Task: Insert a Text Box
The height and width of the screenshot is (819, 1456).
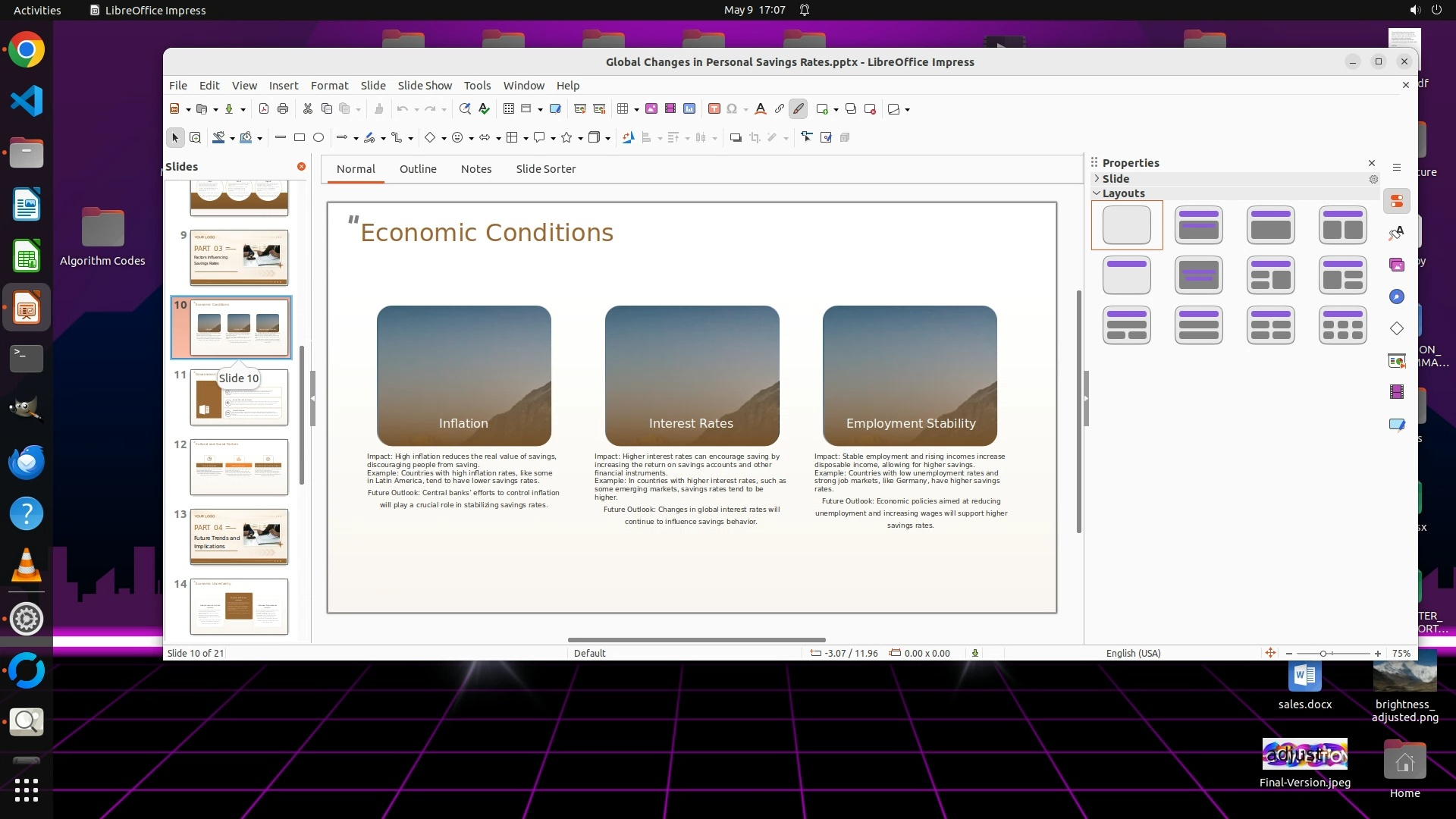Action: click(x=714, y=109)
